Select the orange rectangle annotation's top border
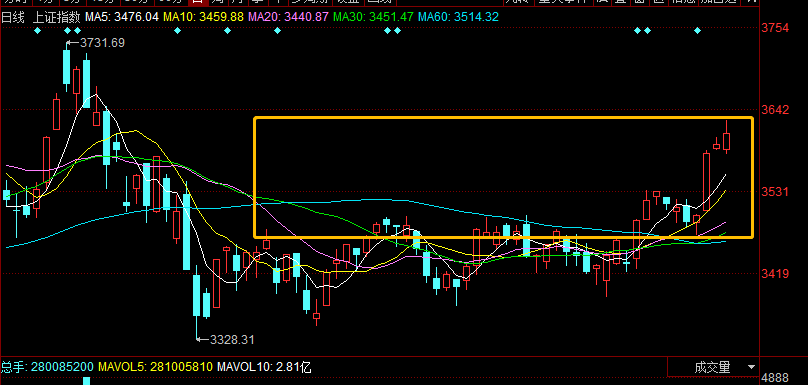 tap(503, 118)
